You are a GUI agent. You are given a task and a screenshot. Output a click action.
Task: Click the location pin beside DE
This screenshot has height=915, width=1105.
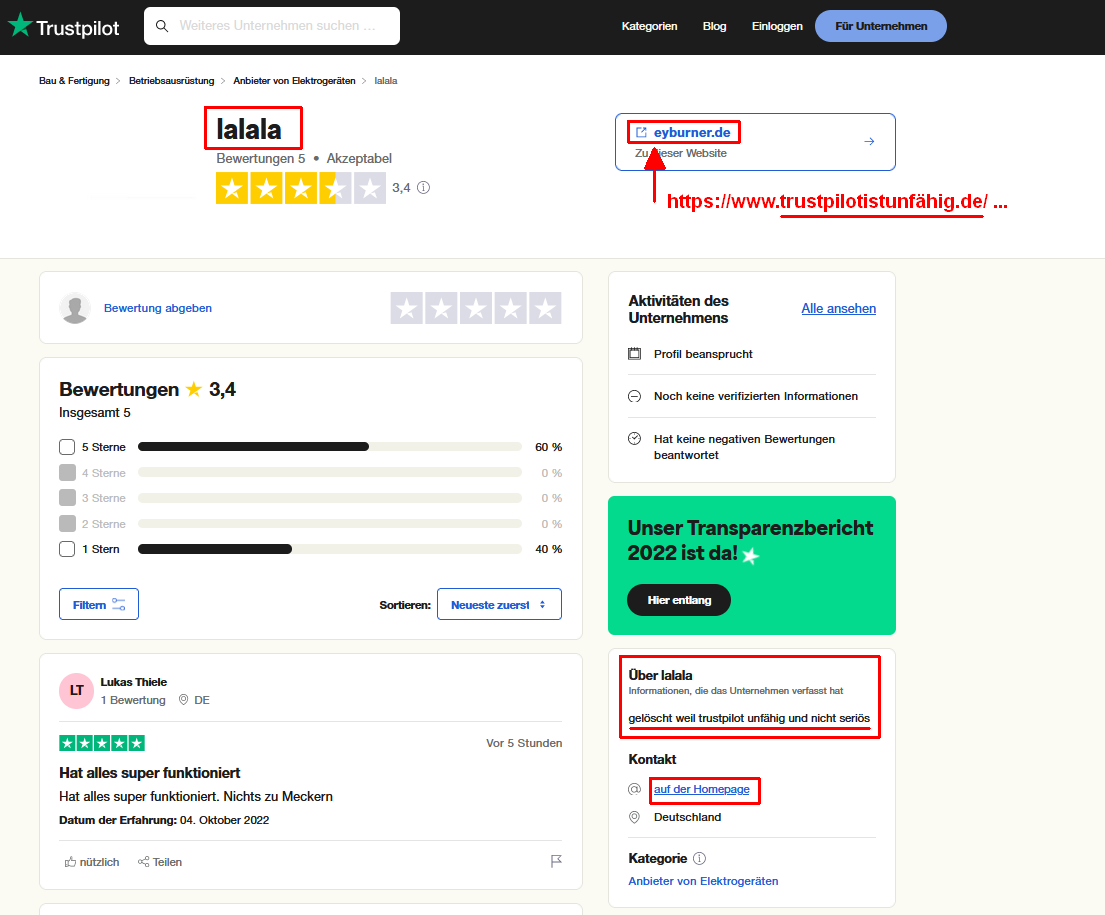[x=184, y=700]
